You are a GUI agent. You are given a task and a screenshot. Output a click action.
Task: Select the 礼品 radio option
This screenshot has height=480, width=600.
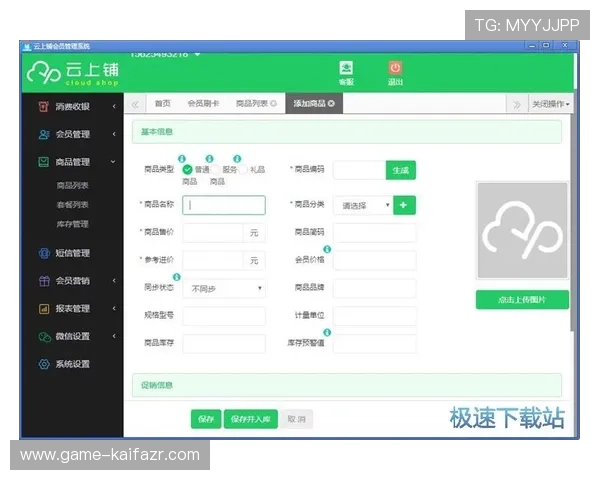243,170
